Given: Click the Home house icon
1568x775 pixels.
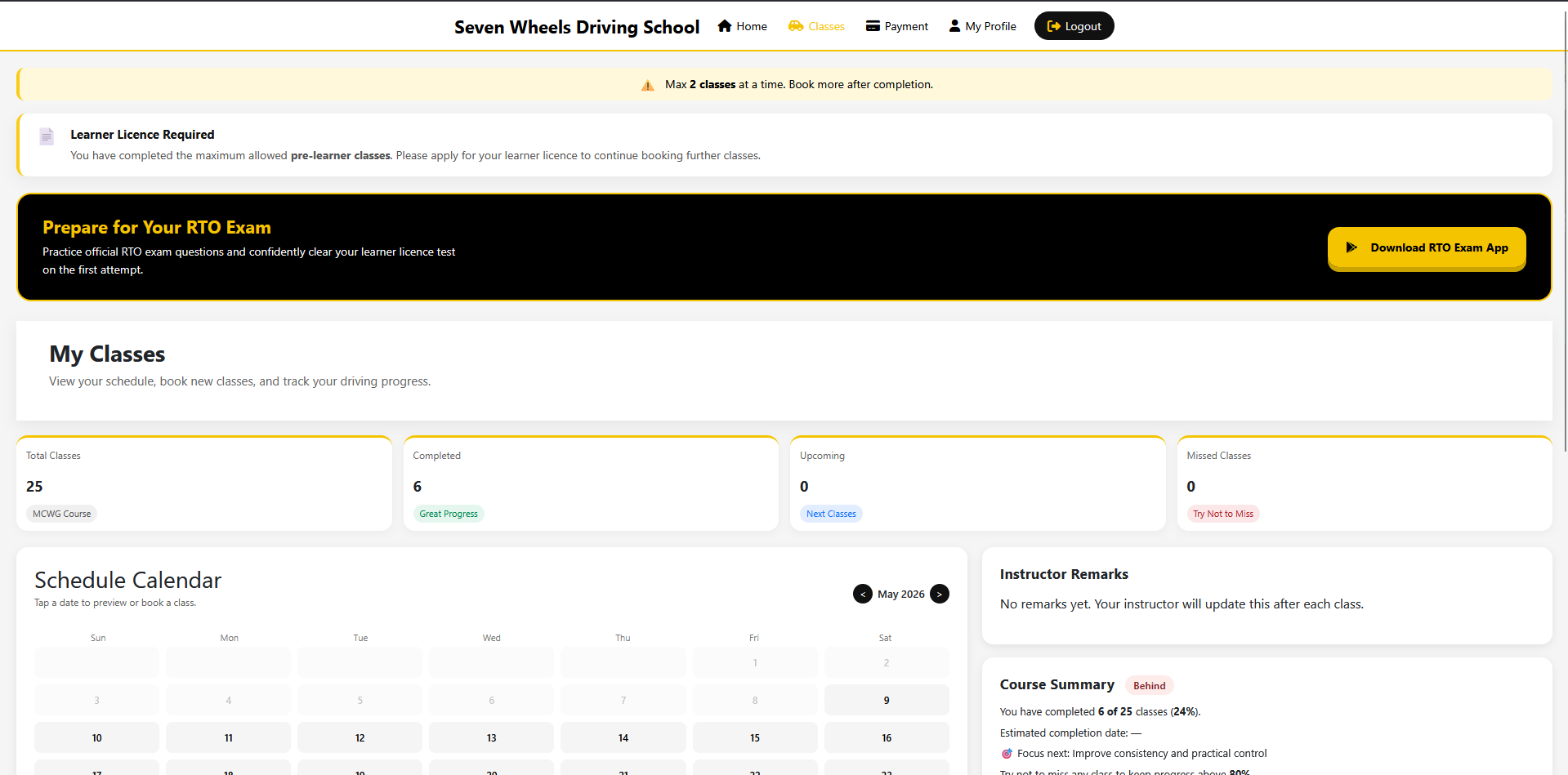Looking at the screenshot, I should pyautogui.click(x=724, y=26).
